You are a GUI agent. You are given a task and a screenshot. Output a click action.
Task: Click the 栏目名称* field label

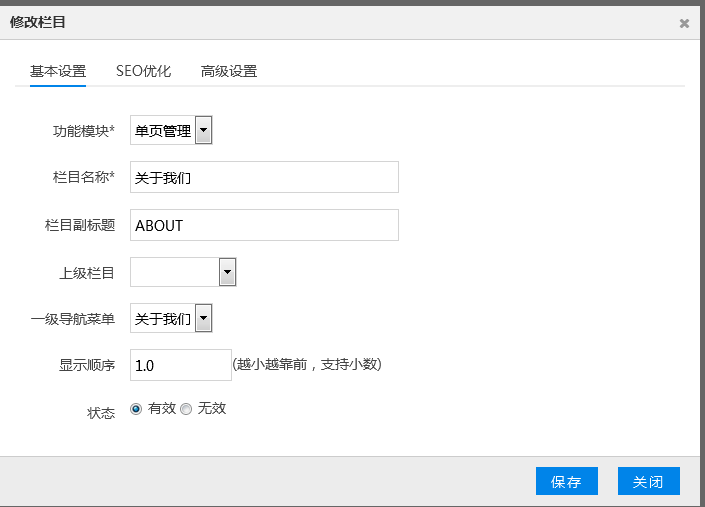84,178
